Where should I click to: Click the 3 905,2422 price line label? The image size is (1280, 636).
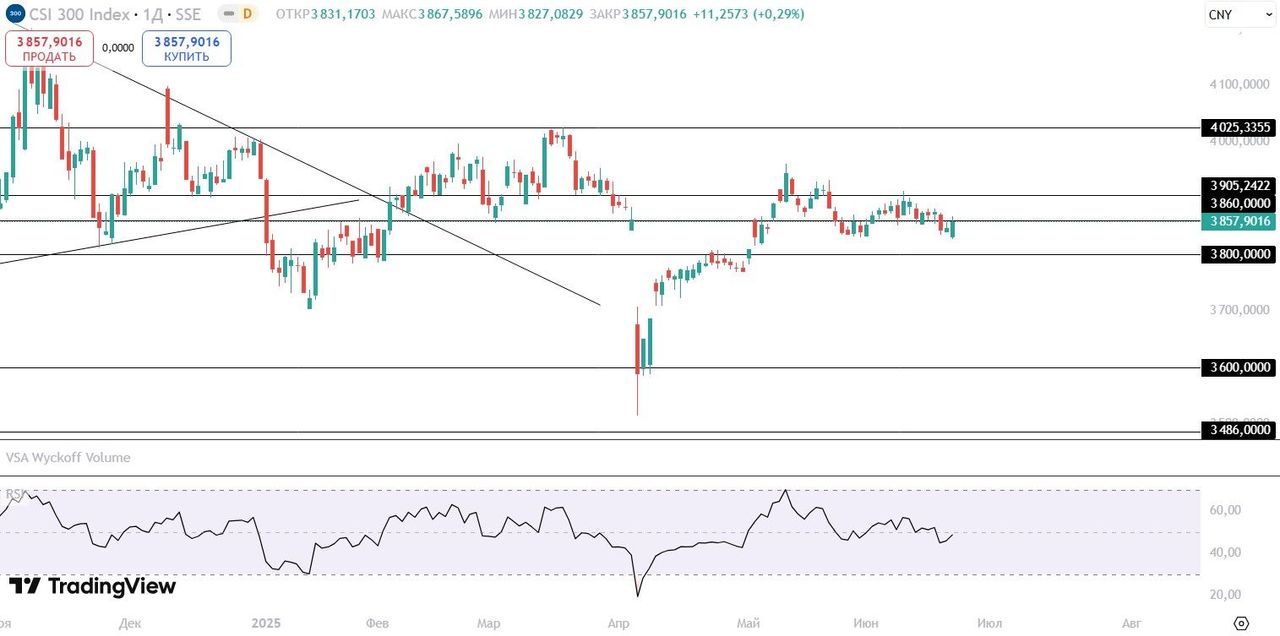tap(1238, 186)
